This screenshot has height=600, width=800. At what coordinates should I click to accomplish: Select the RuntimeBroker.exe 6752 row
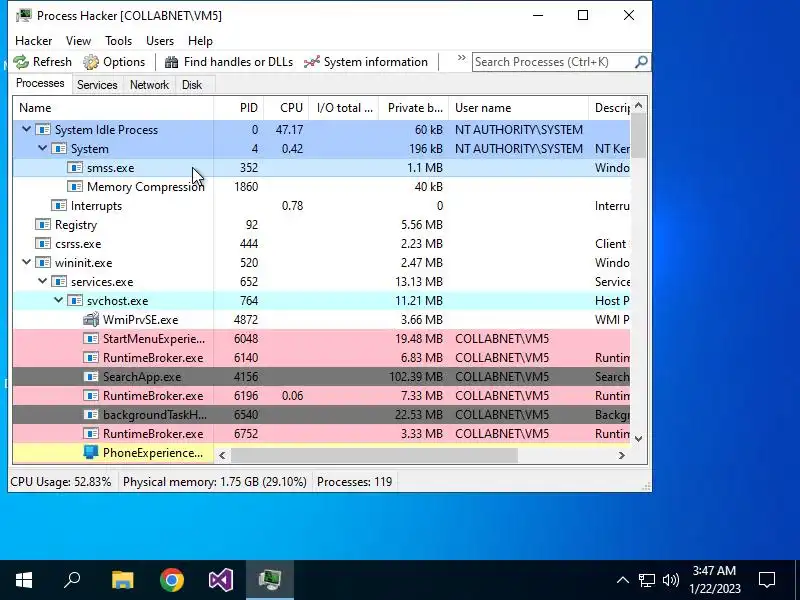[321, 434]
